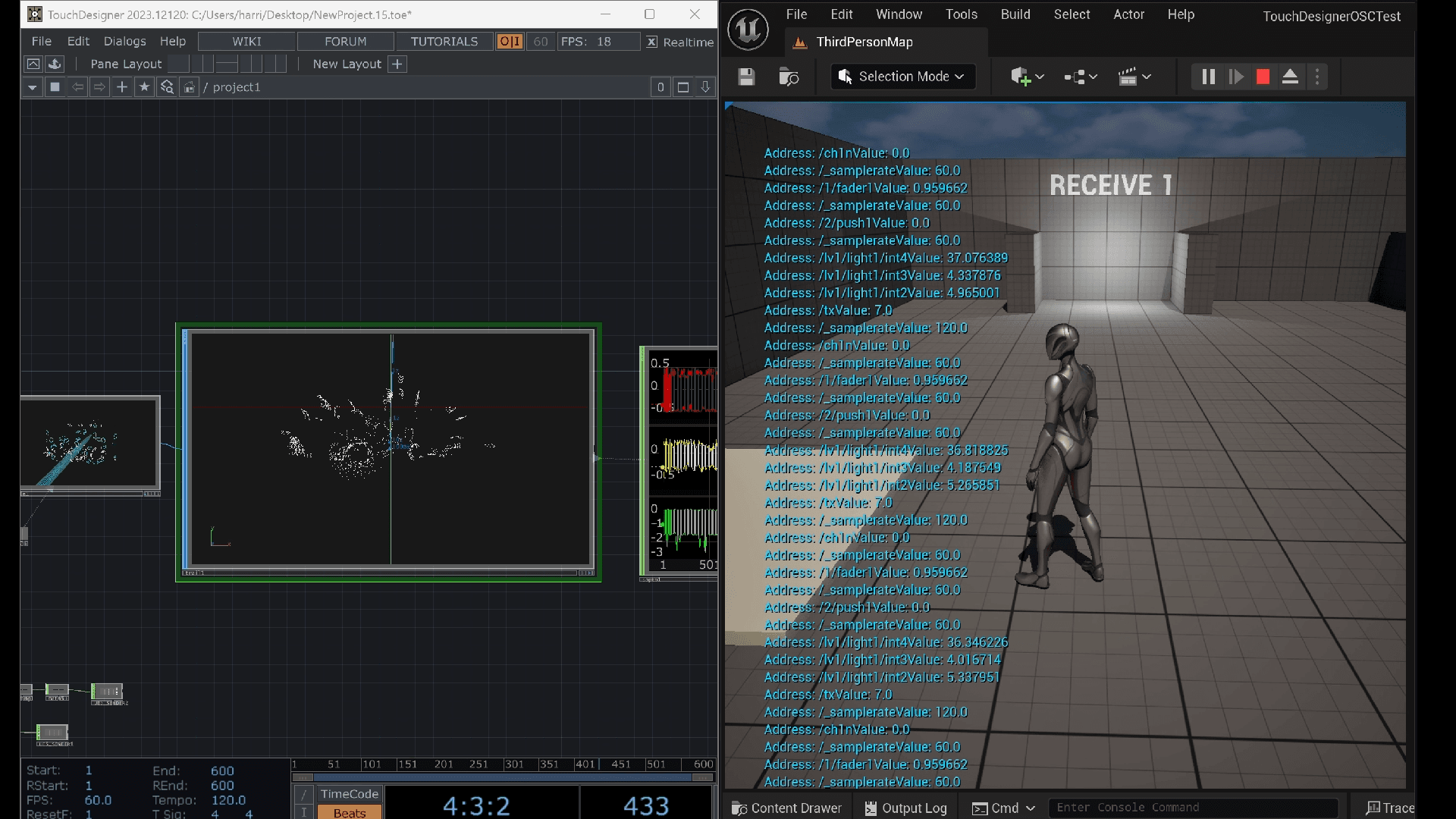This screenshot has width=1456, height=819.
Task: Click the bookmark star icon in TouchDesigner
Action: pyautogui.click(x=144, y=87)
